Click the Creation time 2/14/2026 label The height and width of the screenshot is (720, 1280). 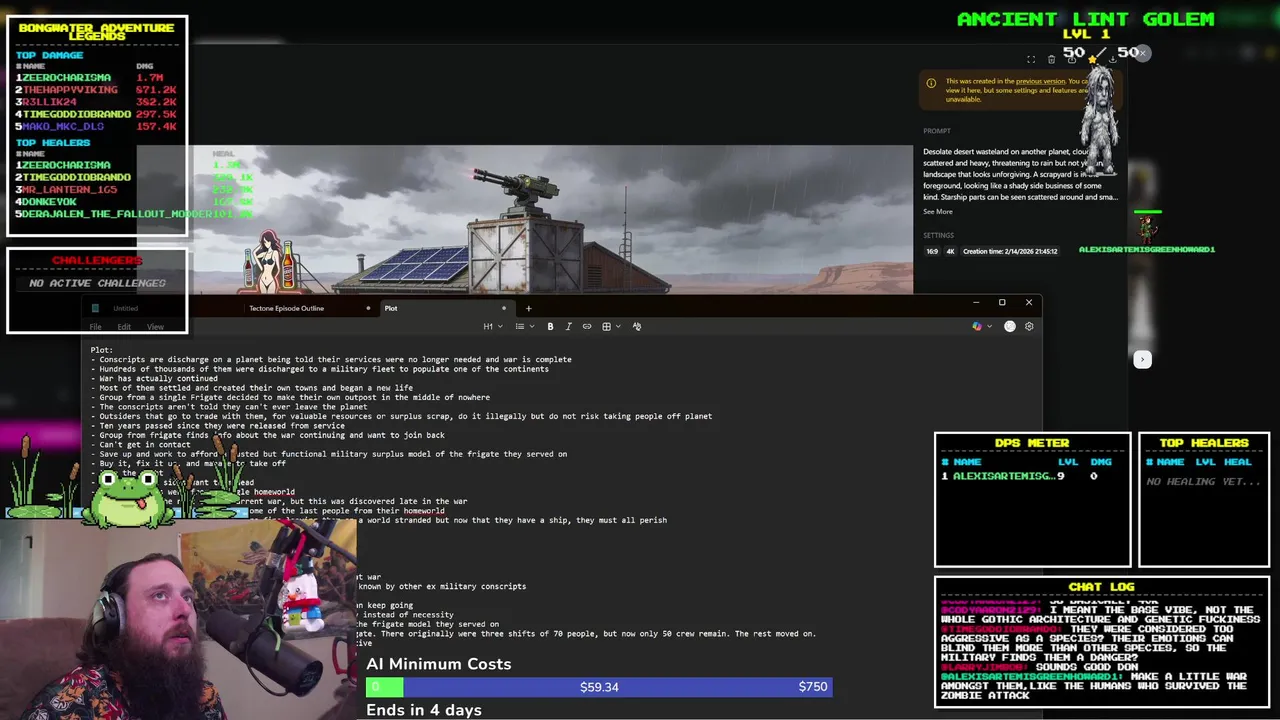[1010, 251]
